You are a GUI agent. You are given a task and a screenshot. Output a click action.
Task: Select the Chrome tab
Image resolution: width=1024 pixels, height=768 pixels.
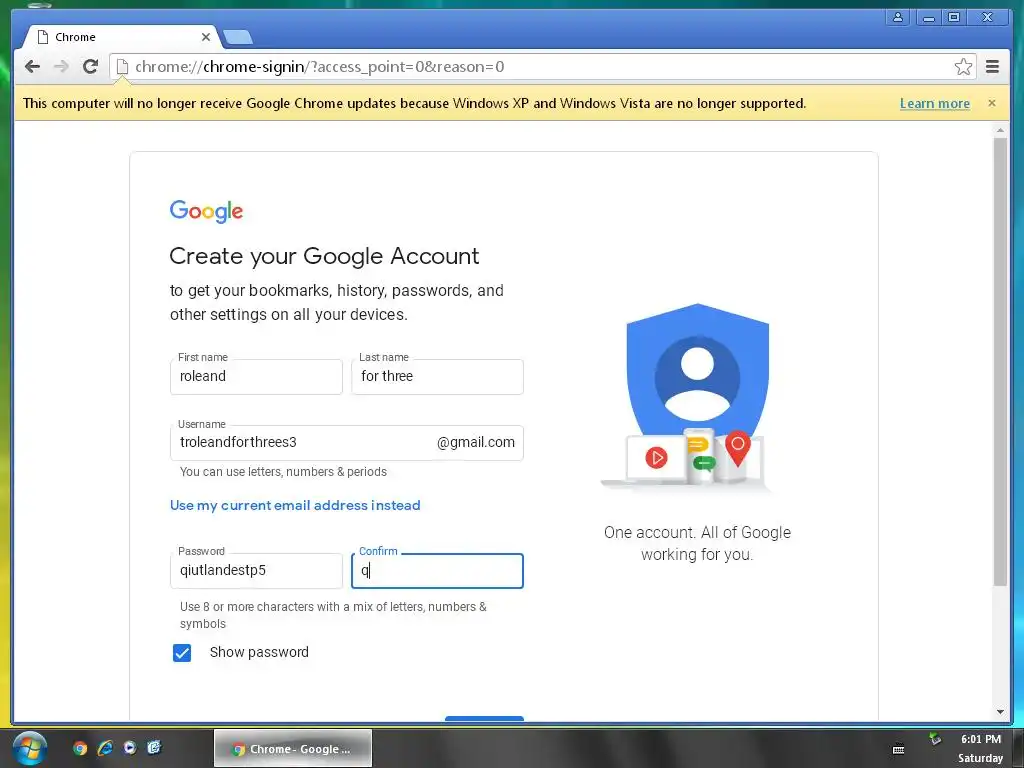click(x=121, y=37)
